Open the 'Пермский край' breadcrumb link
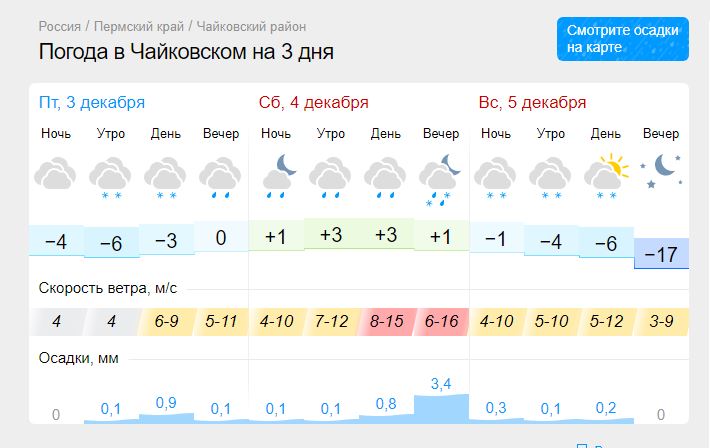This screenshot has width=710, height=448. pos(139,27)
